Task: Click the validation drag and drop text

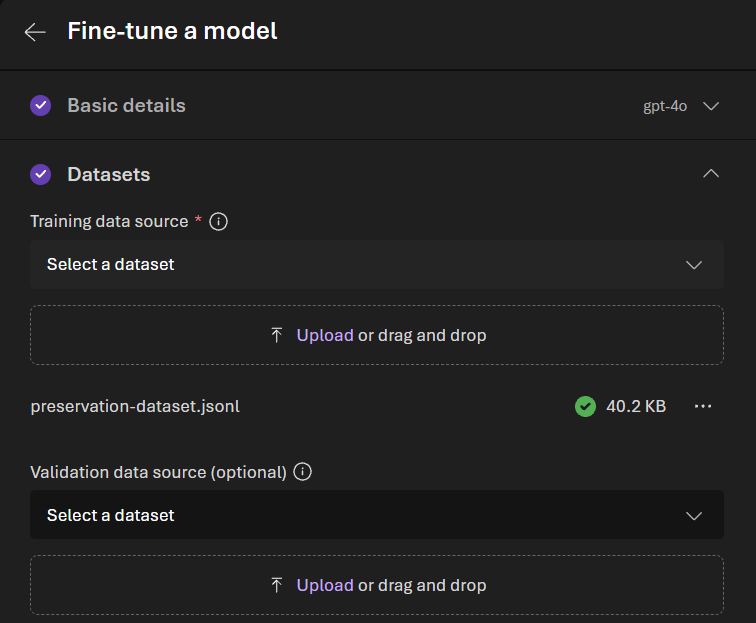Action: (x=422, y=585)
